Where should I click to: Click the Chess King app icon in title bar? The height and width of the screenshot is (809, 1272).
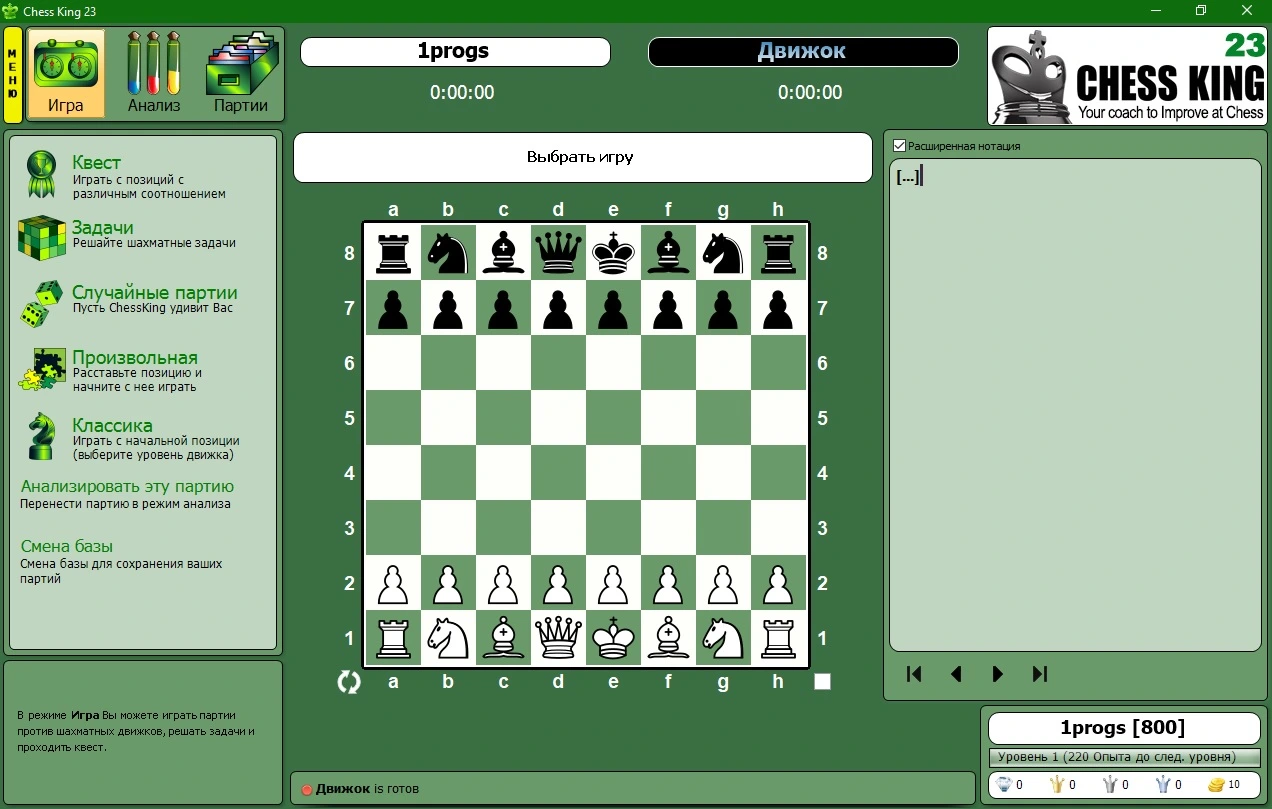[10, 10]
